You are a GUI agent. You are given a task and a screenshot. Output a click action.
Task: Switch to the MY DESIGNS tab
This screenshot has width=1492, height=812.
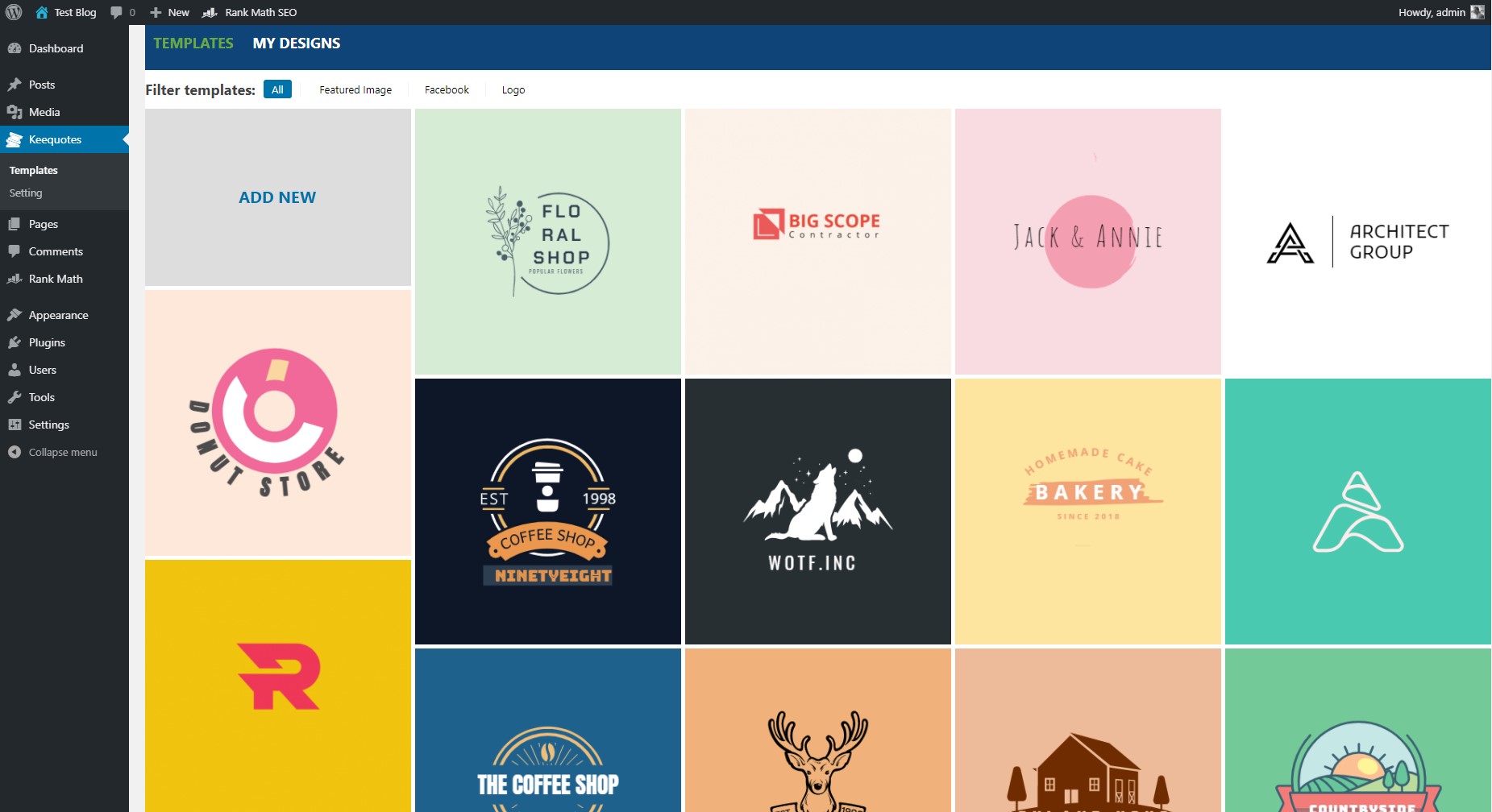click(x=297, y=43)
